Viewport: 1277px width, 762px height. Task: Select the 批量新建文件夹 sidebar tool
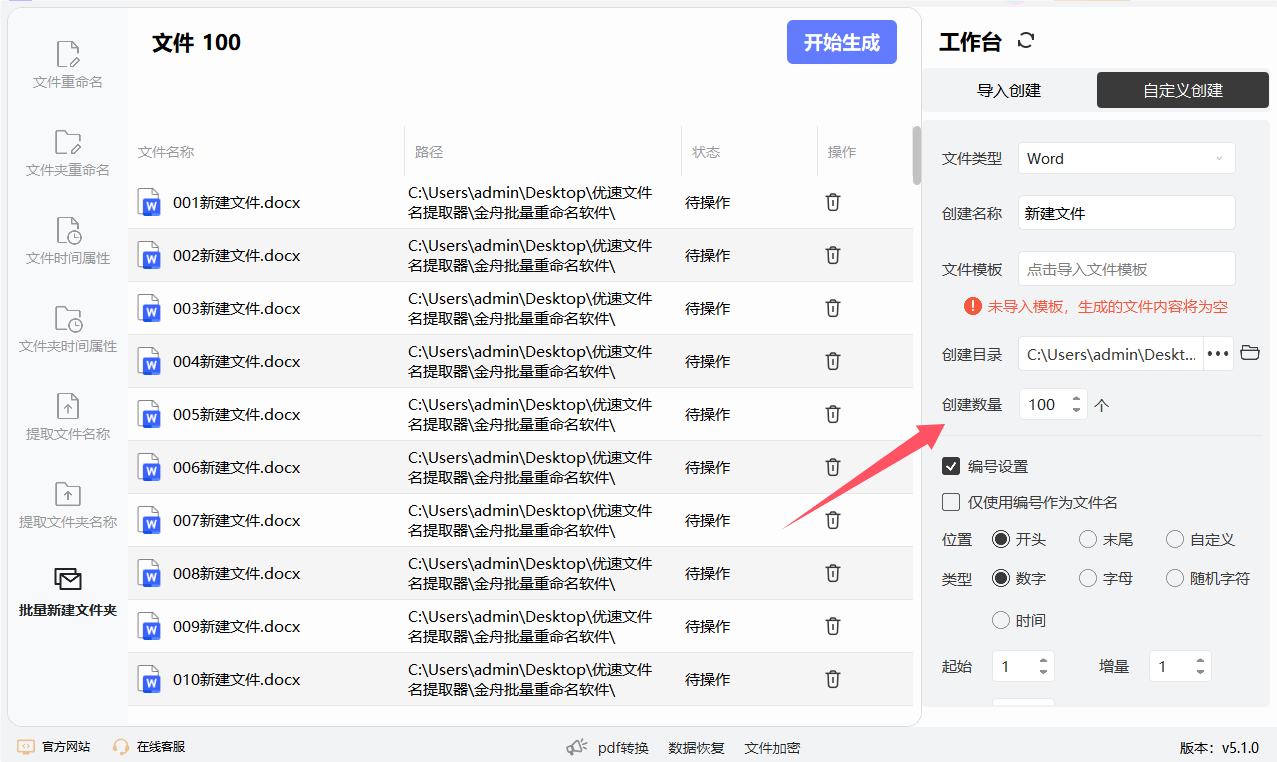(68, 593)
